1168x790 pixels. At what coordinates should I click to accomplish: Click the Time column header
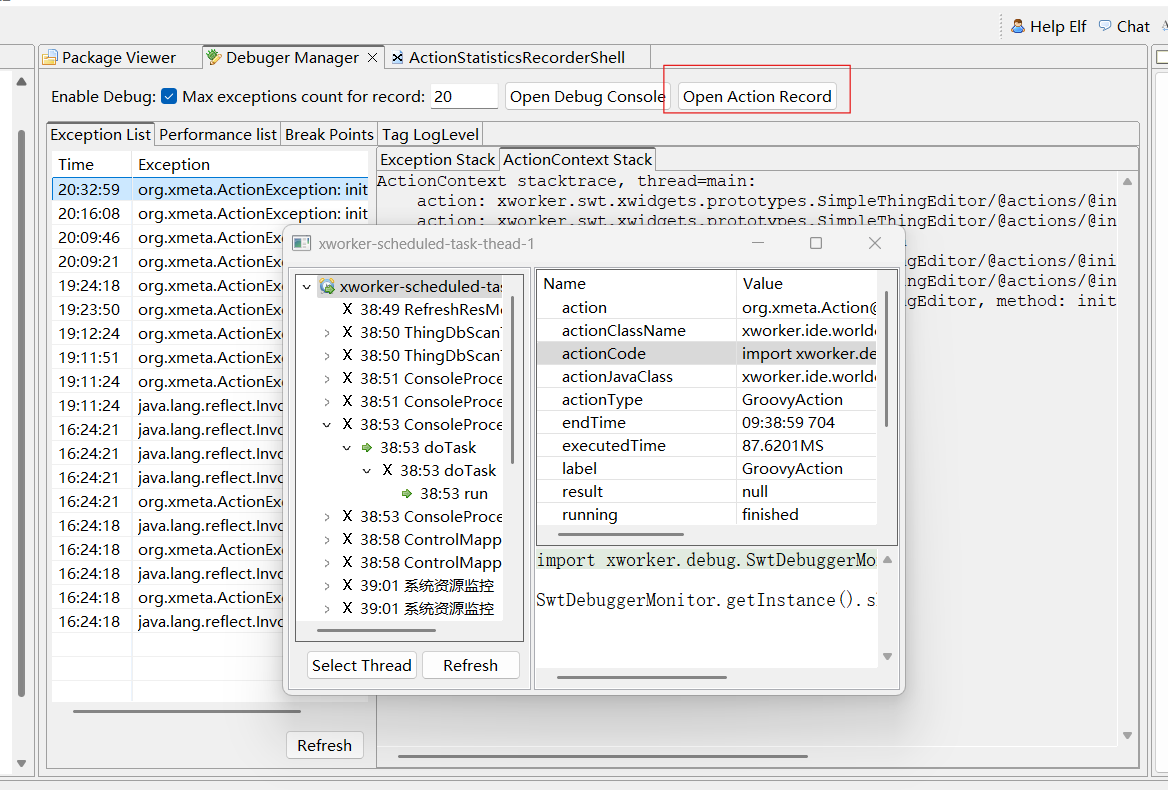pos(92,164)
